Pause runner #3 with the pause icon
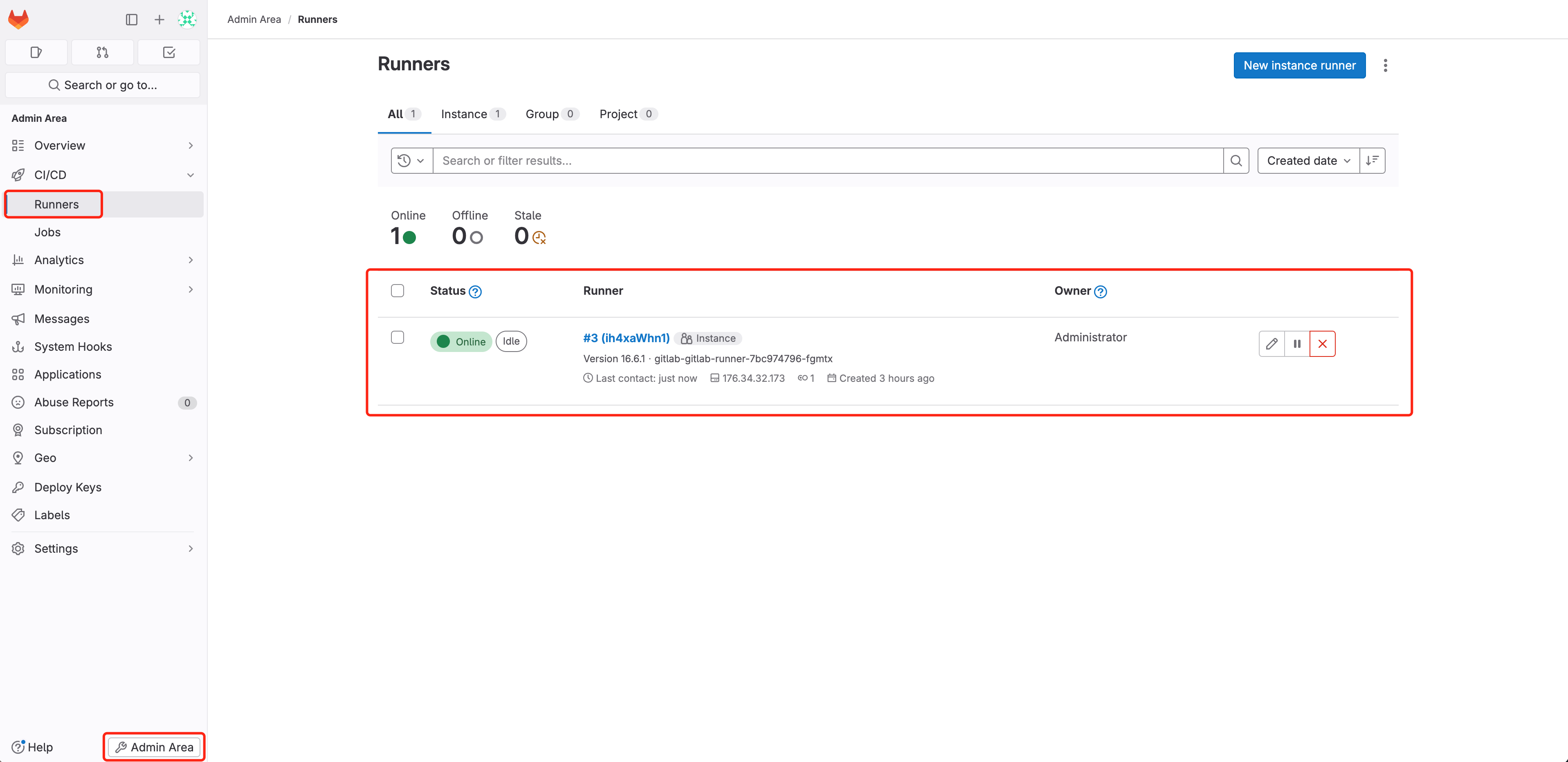This screenshot has width=1568, height=762. pos(1297,344)
